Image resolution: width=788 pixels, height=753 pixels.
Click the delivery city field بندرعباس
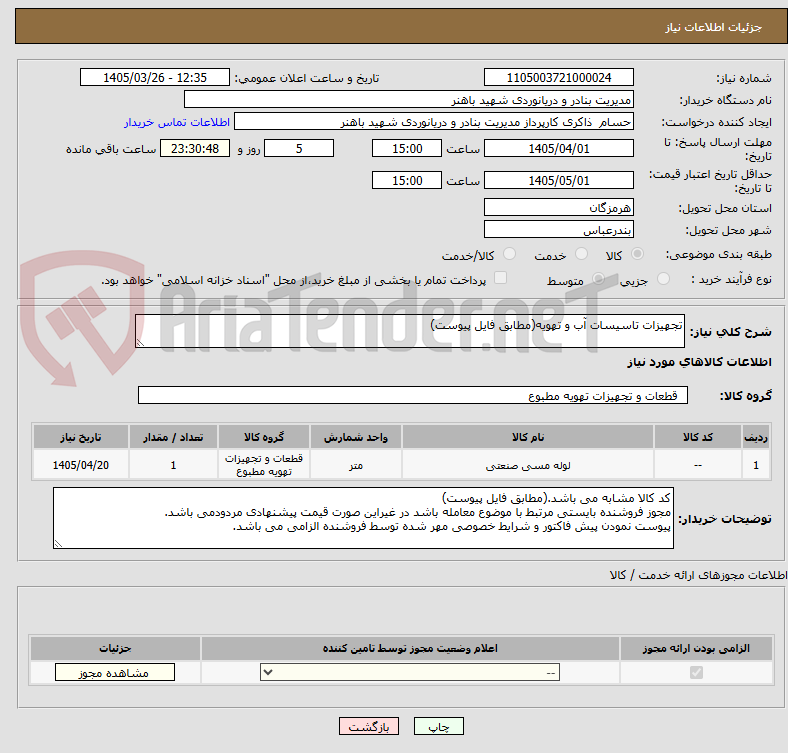558,229
